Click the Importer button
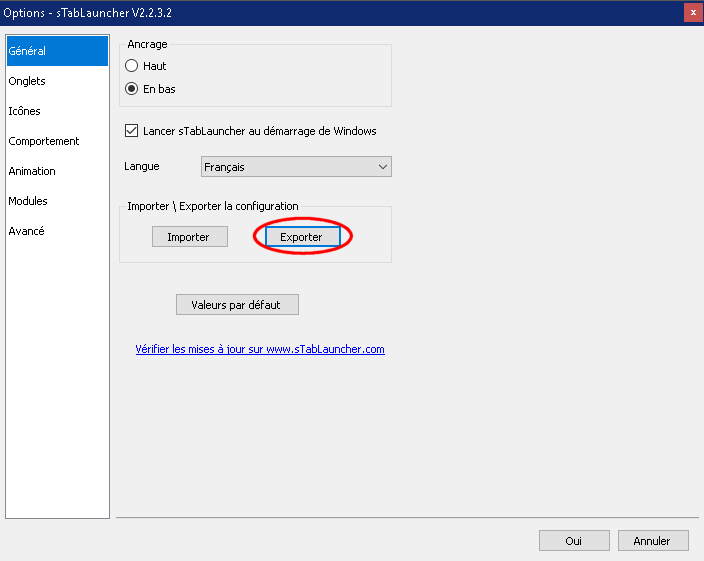This screenshot has width=704, height=561. [190, 237]
